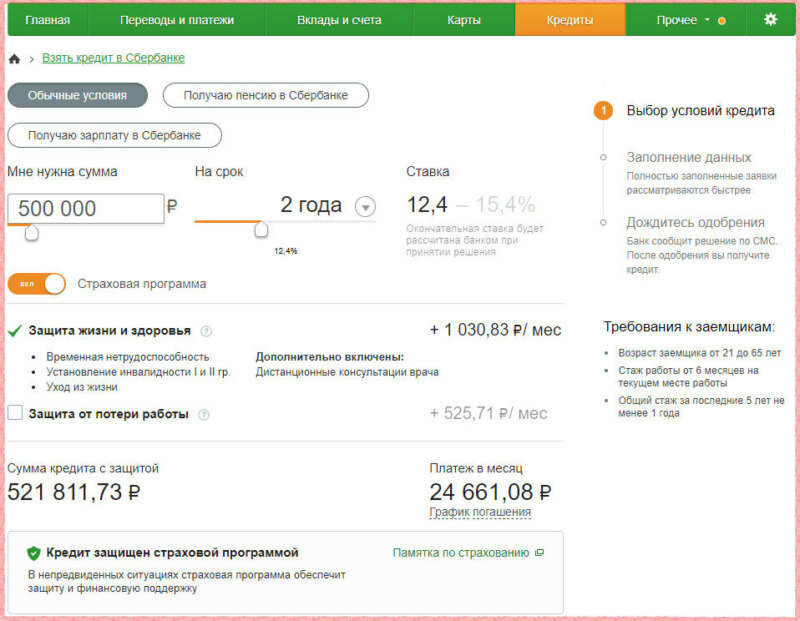800x621 pixels.
Task: Show help tooltip for Защита жизни и здоровья
Action: coord(206,331)
